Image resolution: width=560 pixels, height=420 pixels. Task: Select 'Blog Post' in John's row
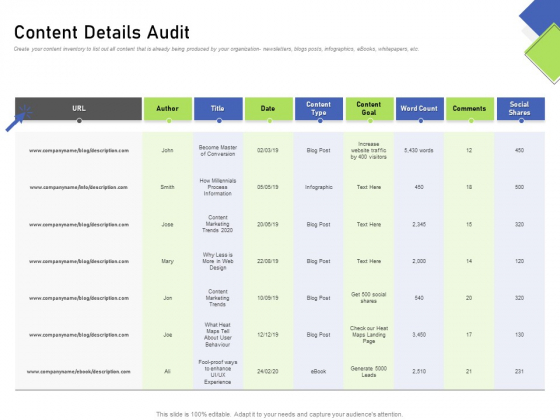click(x=318, y=150)
